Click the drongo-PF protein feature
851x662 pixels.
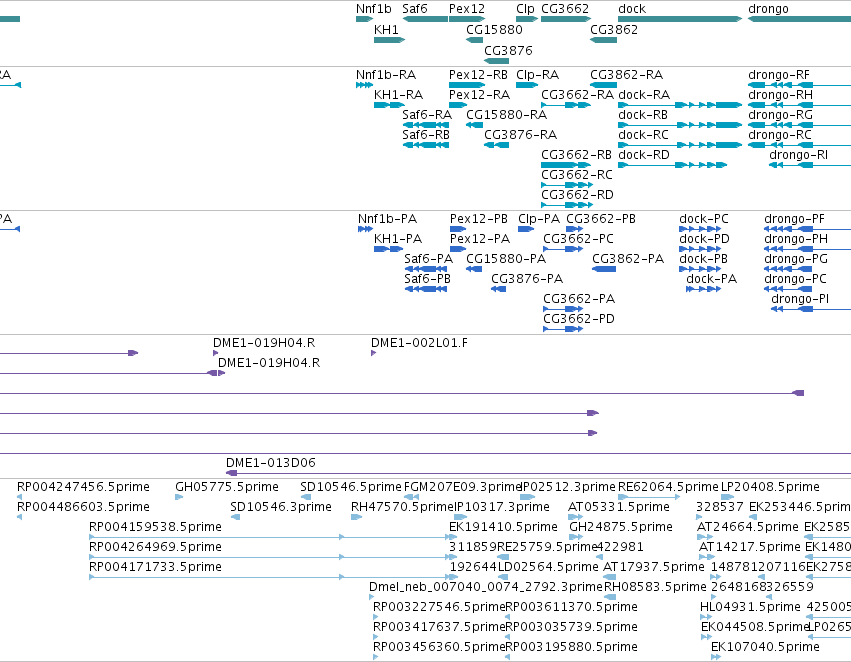pos(808,230)
